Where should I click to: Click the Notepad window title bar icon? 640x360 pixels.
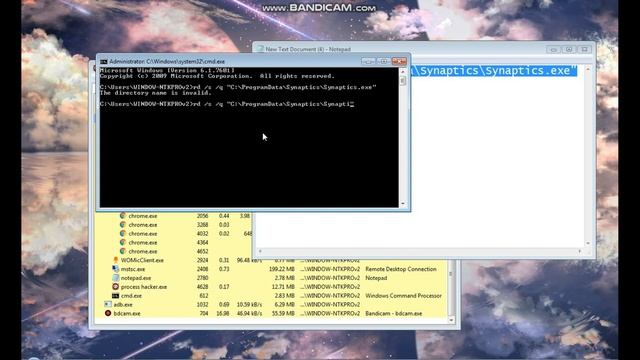[x=260, y=49]
